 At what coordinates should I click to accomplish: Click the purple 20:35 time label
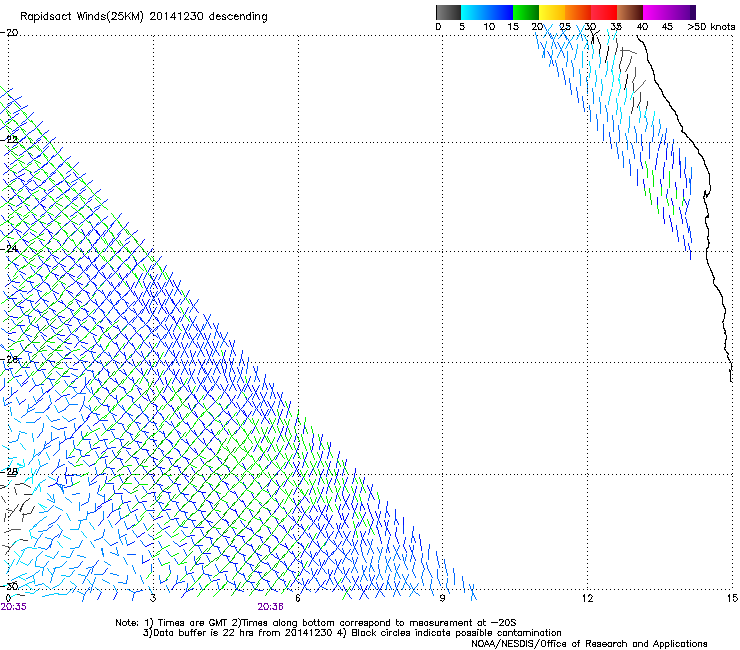(x=13, y=607)
